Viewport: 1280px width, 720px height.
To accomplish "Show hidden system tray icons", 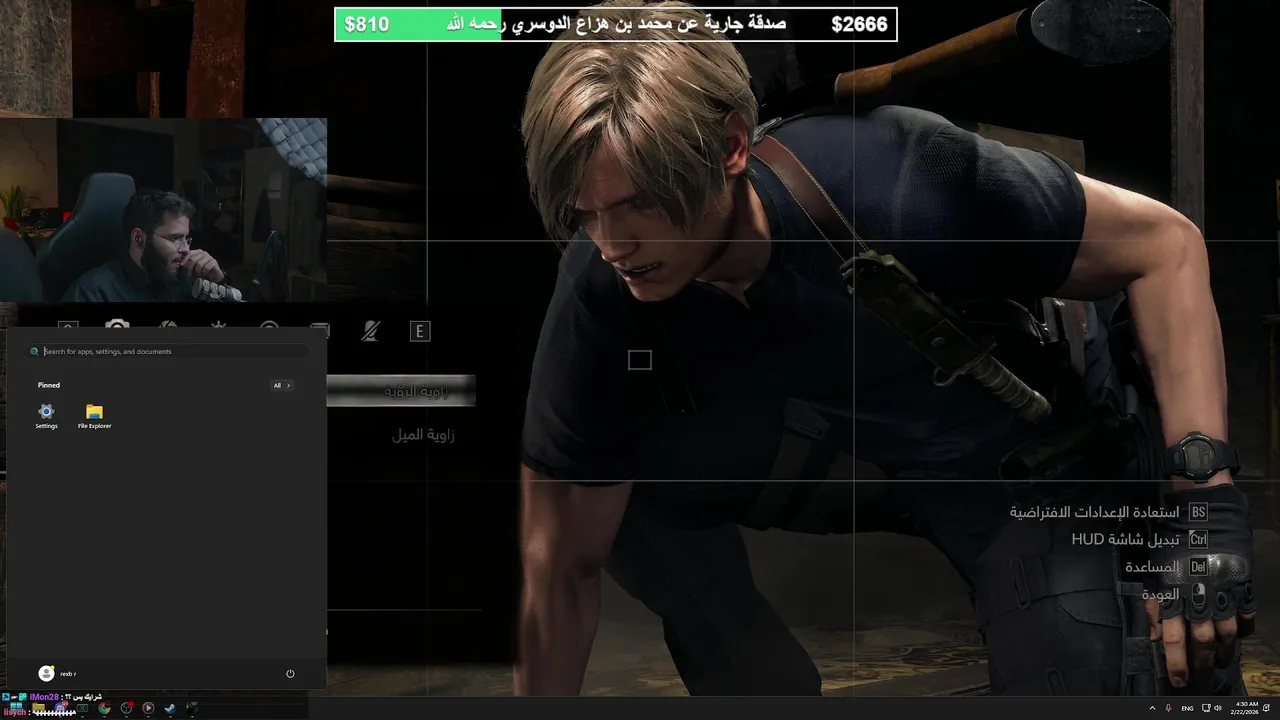I will point(1152,708).
